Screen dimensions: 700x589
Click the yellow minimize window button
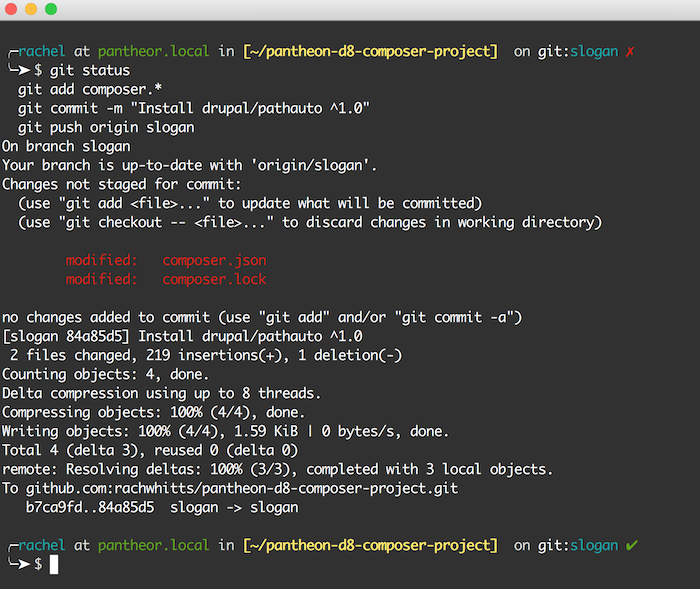(x=30, y=9)
